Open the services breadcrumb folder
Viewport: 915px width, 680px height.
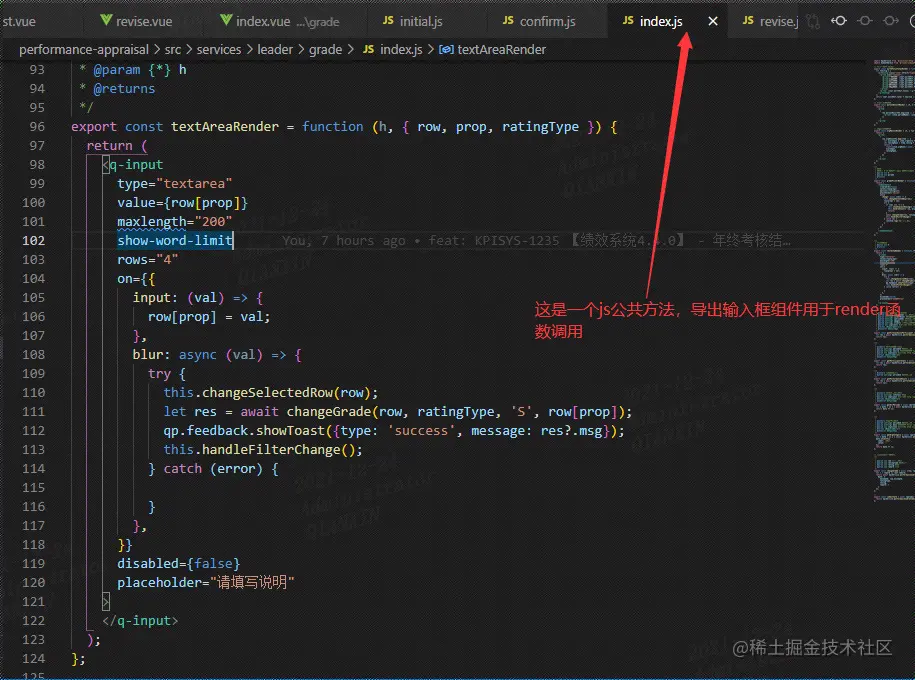pyautogui.click(x=219, y=50)
